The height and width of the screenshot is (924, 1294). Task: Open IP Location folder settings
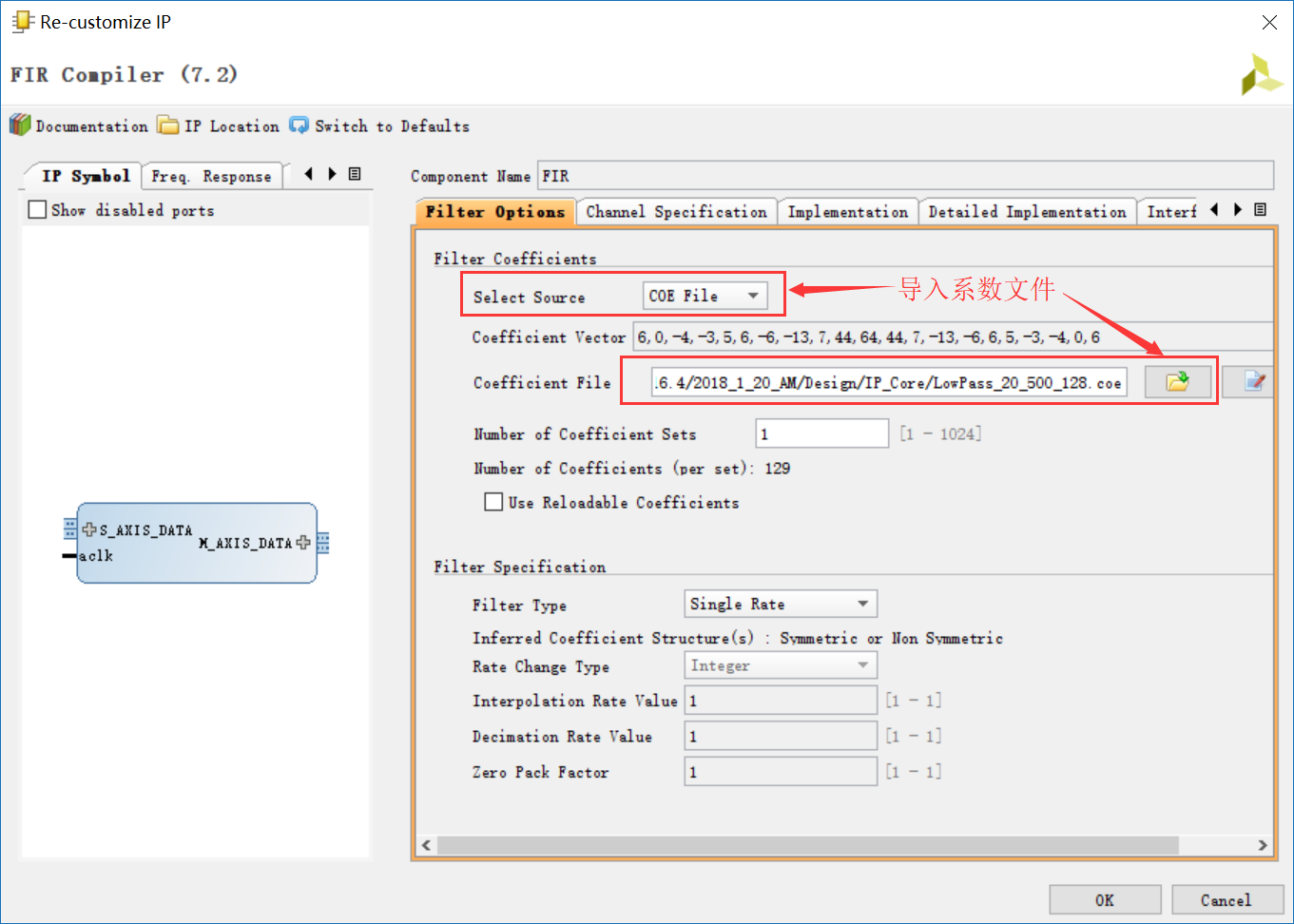218,125
